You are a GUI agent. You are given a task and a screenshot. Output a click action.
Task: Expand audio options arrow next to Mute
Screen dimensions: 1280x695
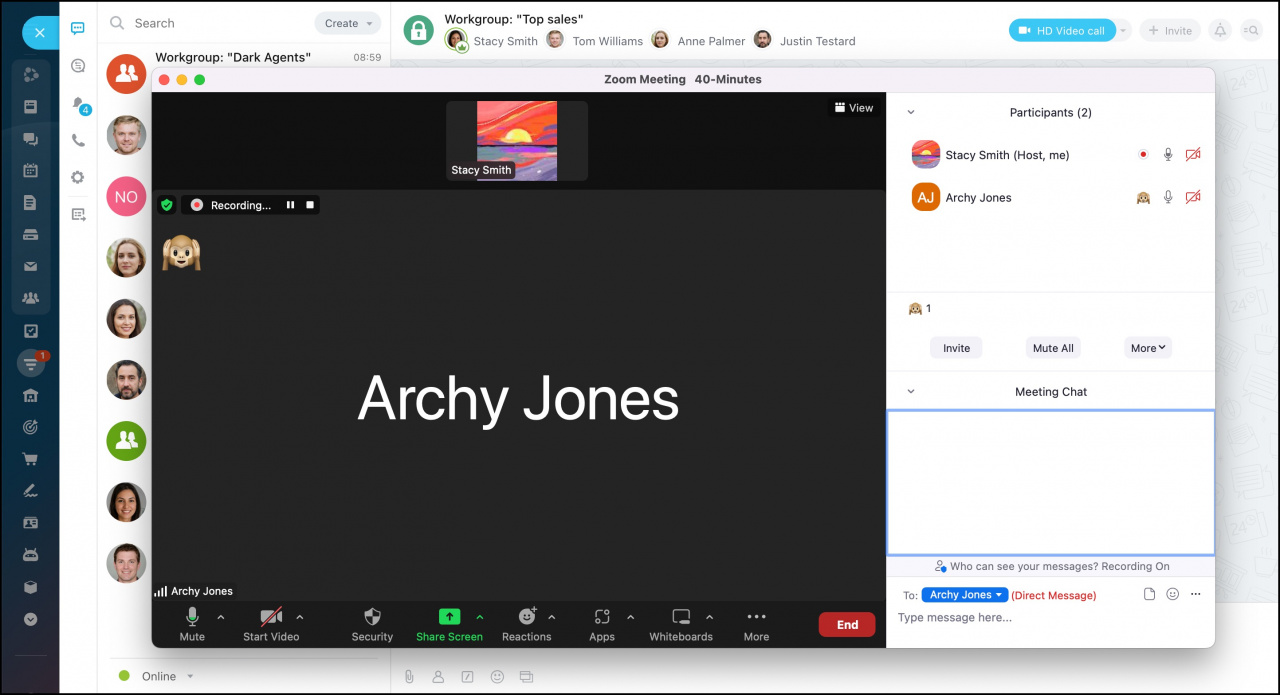coord(221,617)
